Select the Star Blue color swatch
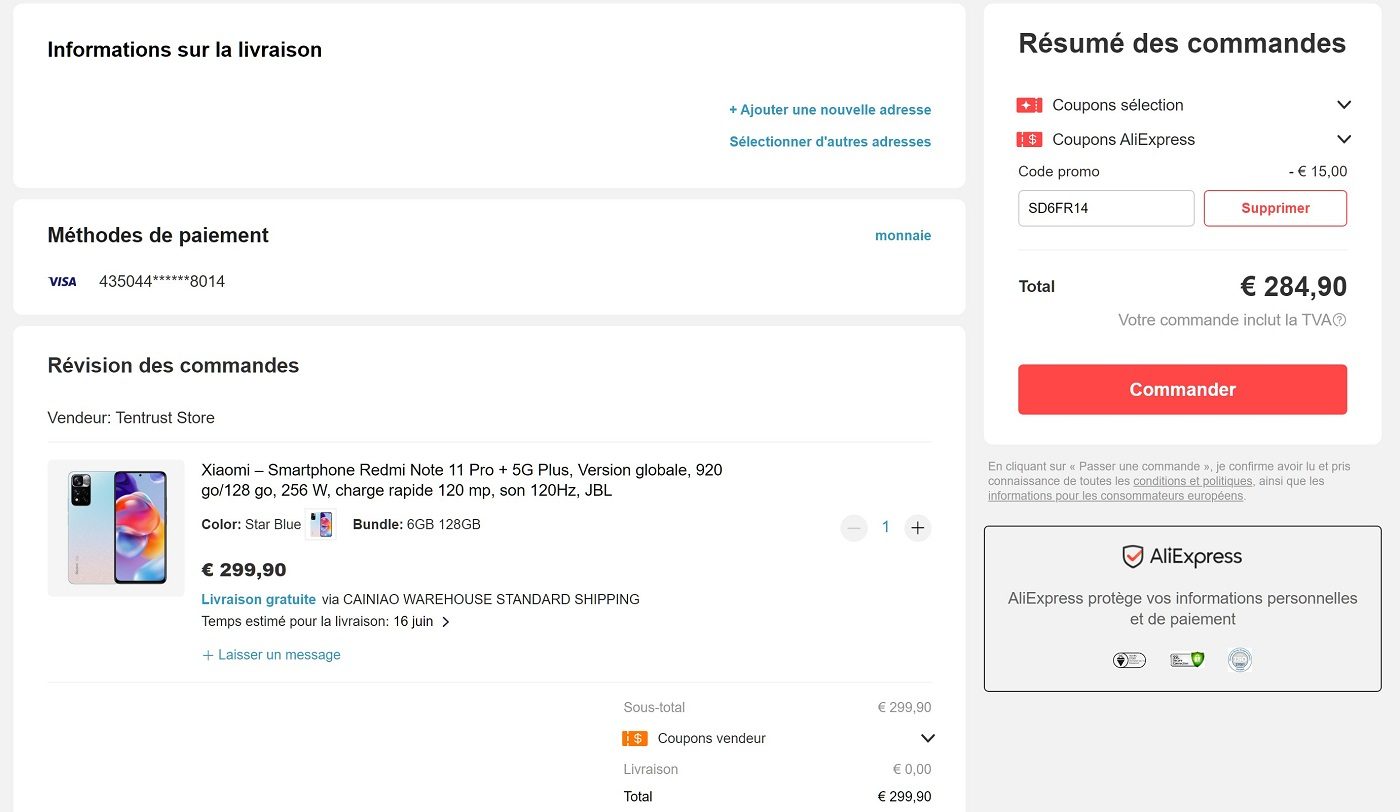 click(x=321, y=525)
